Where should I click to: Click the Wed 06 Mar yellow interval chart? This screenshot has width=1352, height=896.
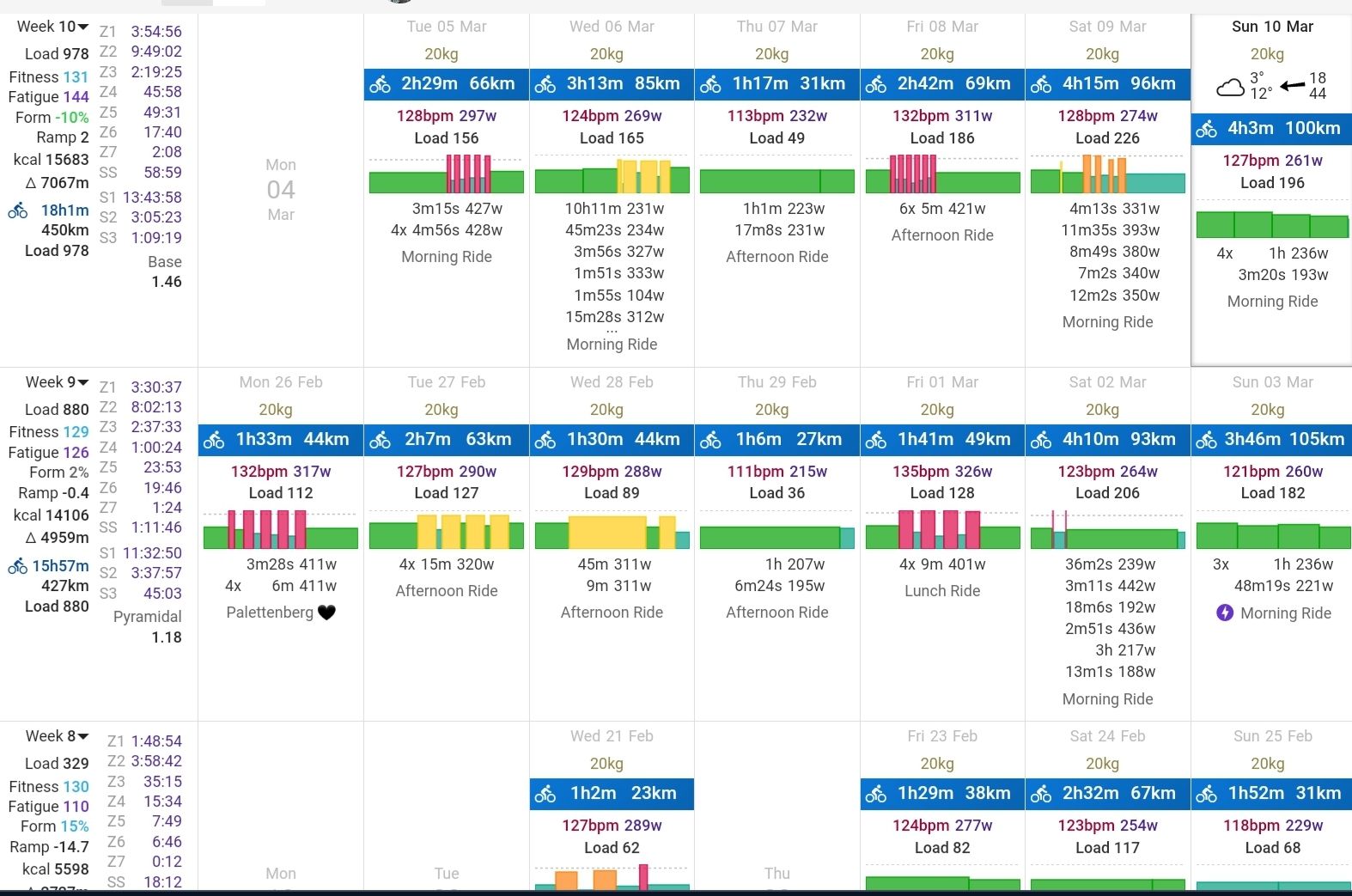612,174
